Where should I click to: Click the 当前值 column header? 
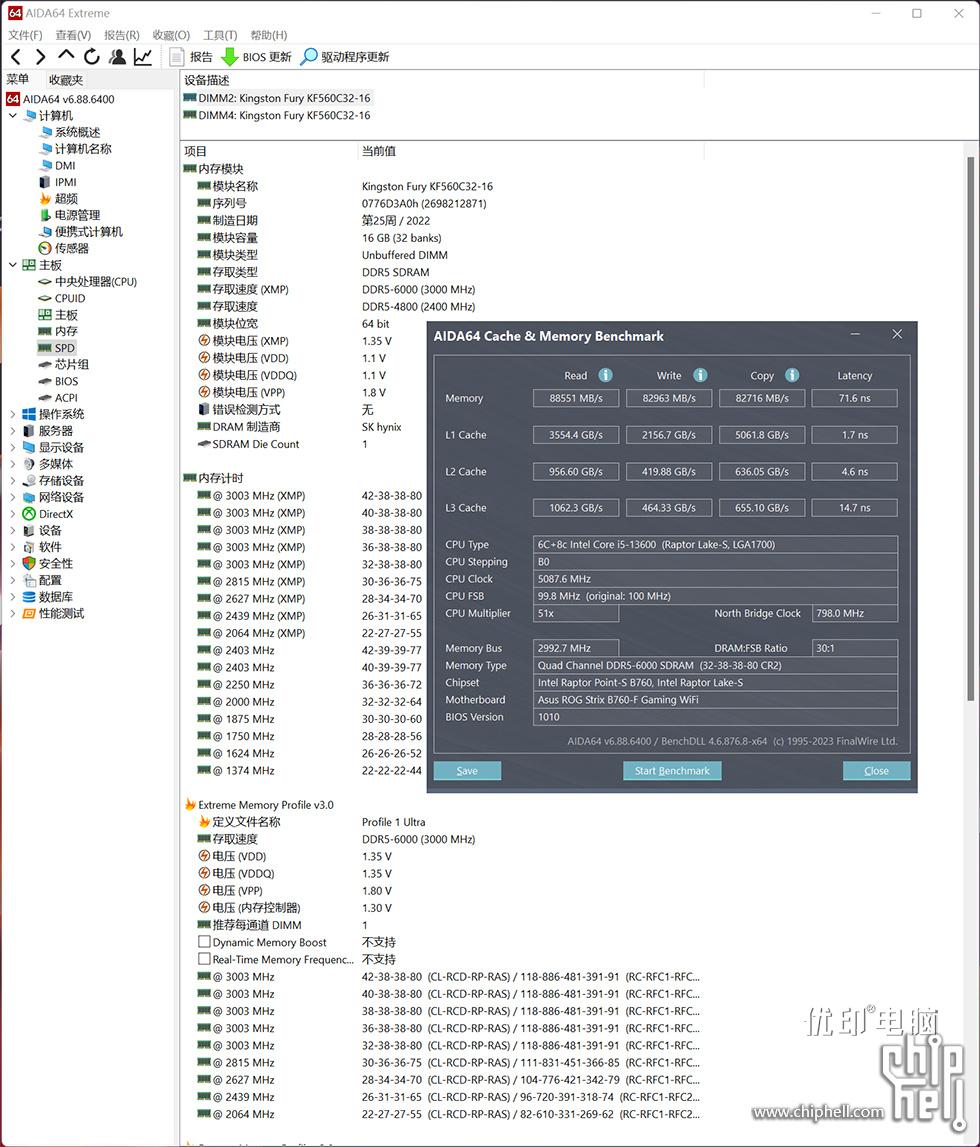click(379, 151)
